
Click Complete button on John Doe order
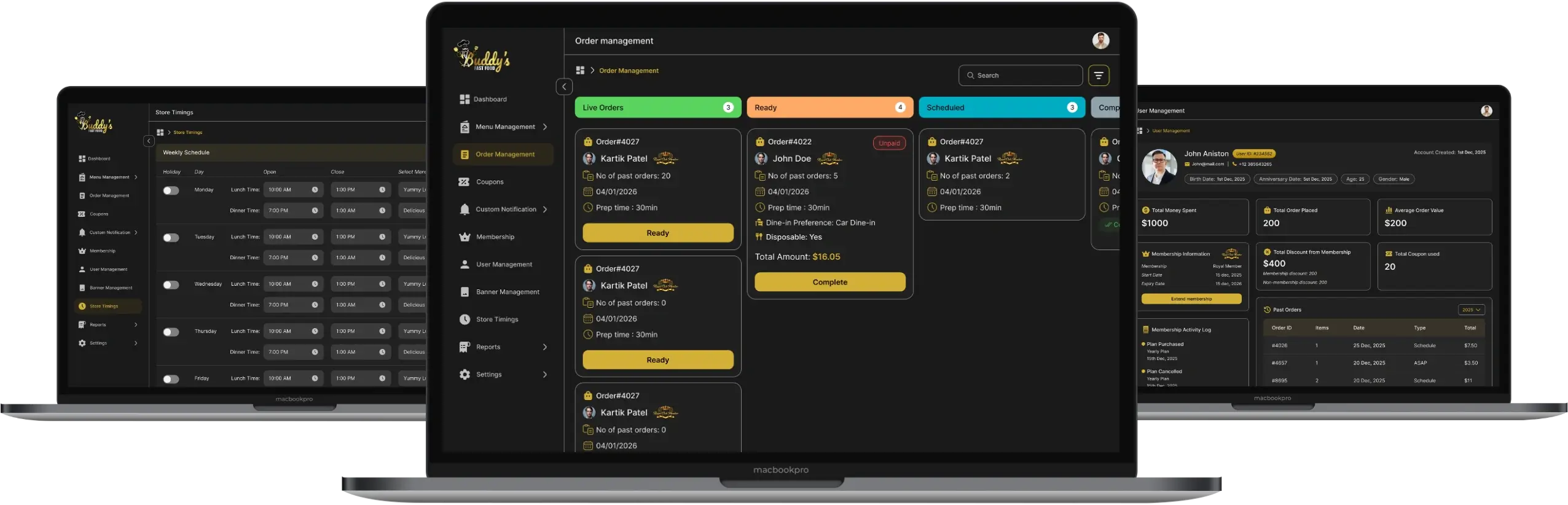829,282
